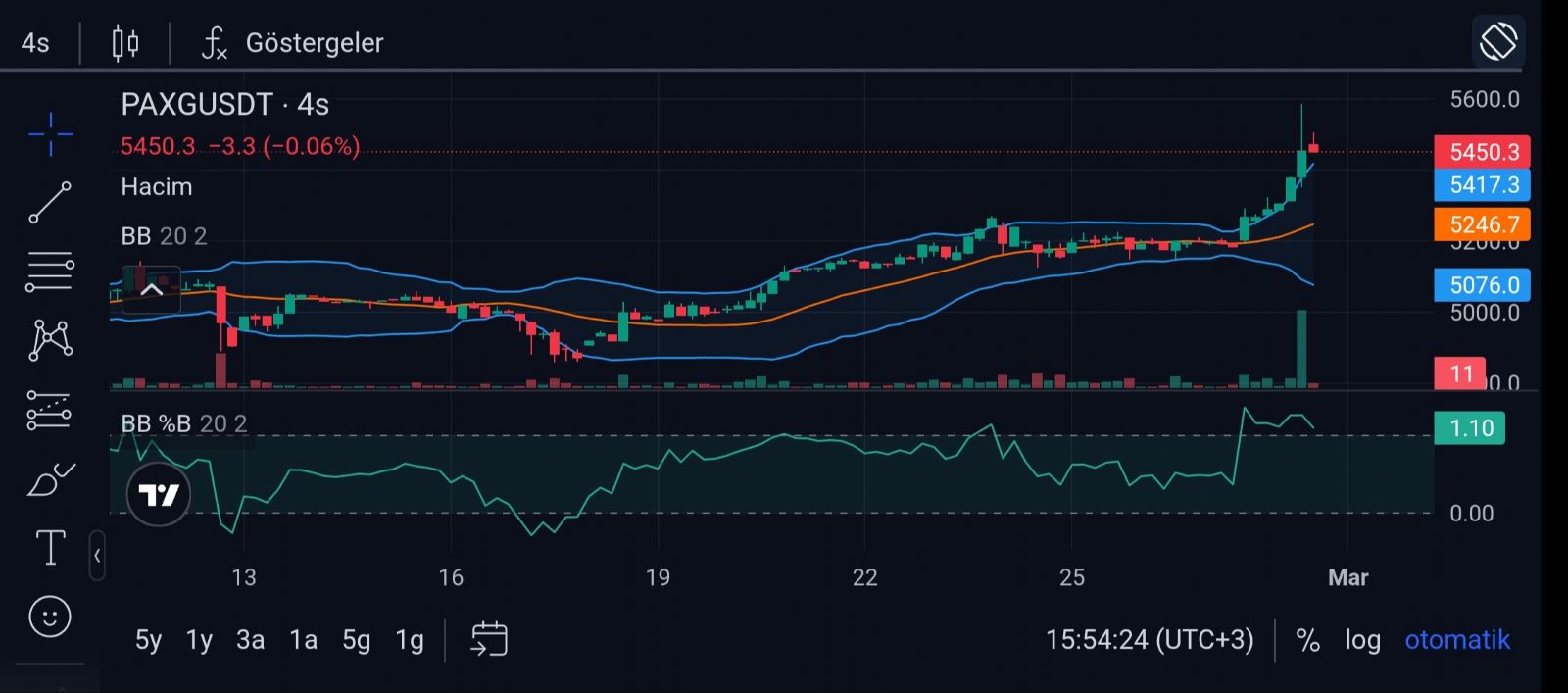Viewport: 1568px width, 693px height.
Task: Select the XABCD pattern tool
Action: pos(50,340)
